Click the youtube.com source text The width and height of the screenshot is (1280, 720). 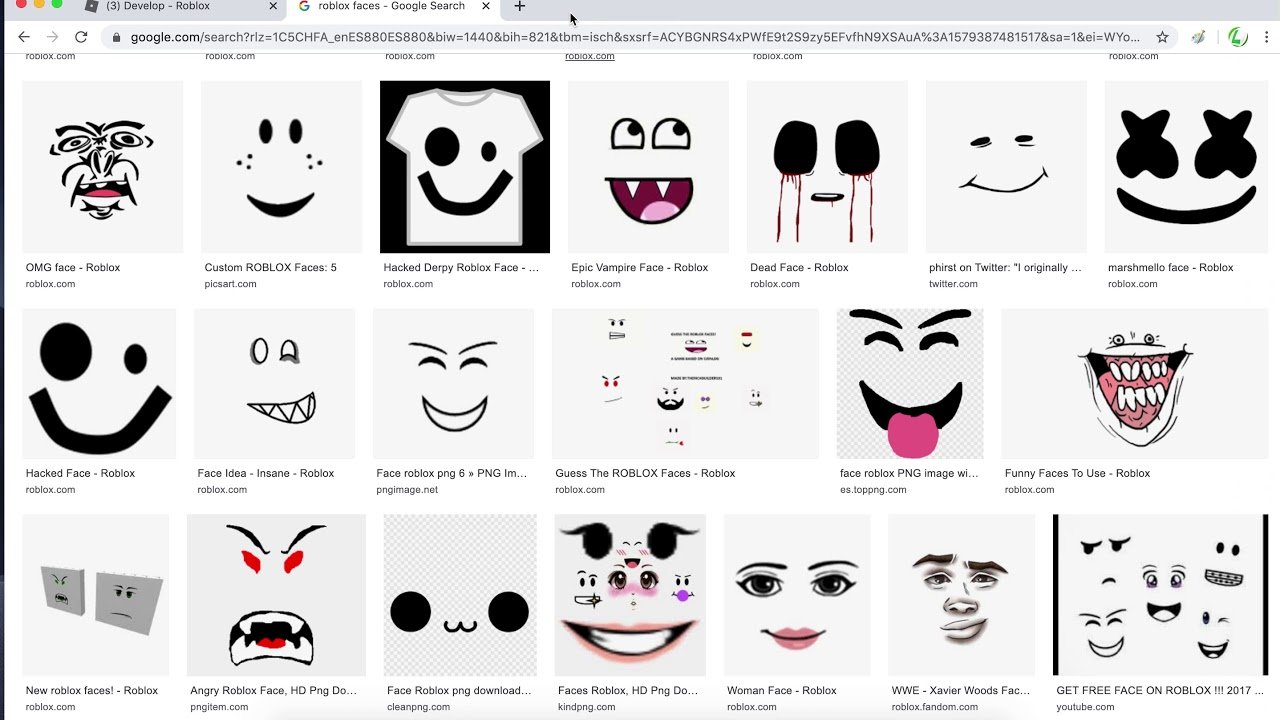pyautogui.click(x=1085, y=707)
